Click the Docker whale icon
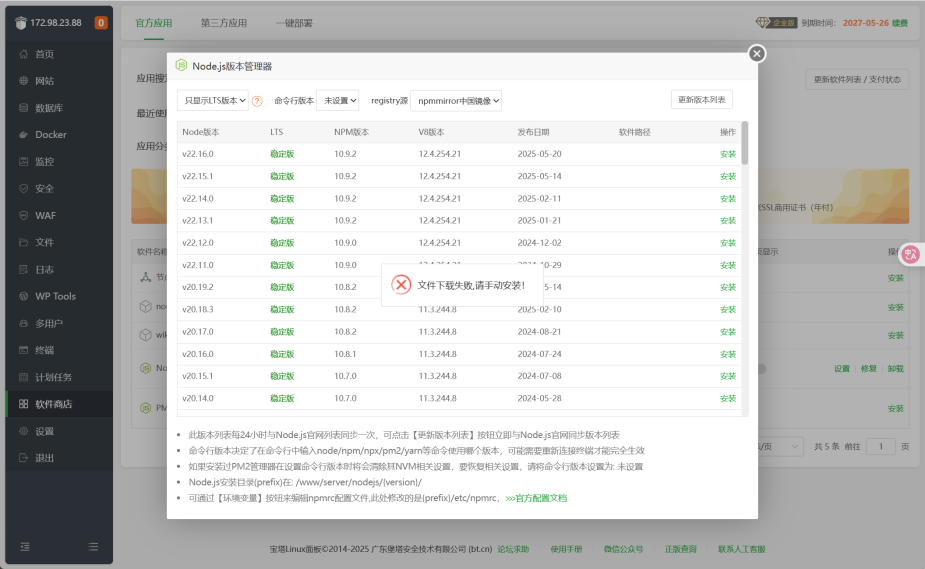Screen dimensions: 925x569 point(24,134)
